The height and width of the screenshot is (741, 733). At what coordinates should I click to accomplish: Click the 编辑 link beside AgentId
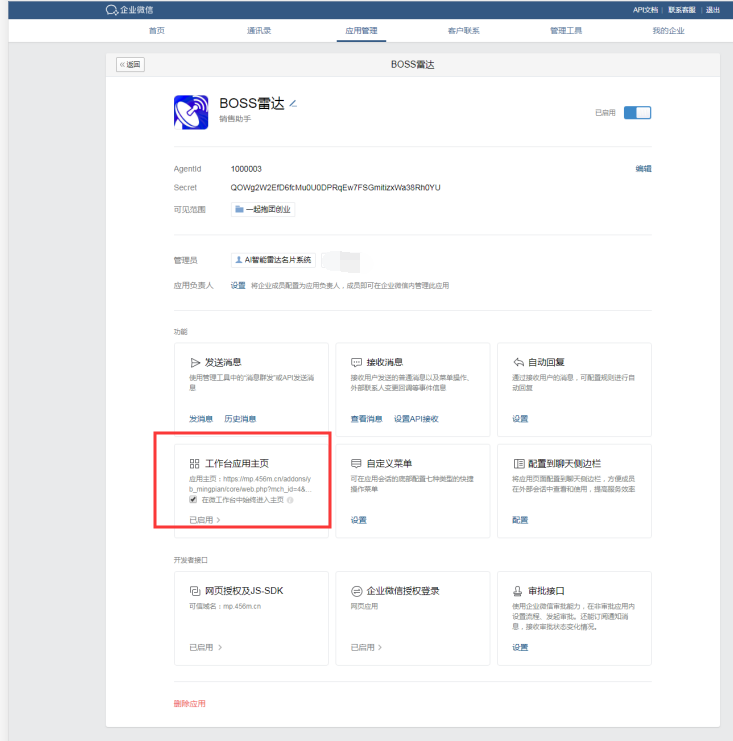click(x=643, y=169)
